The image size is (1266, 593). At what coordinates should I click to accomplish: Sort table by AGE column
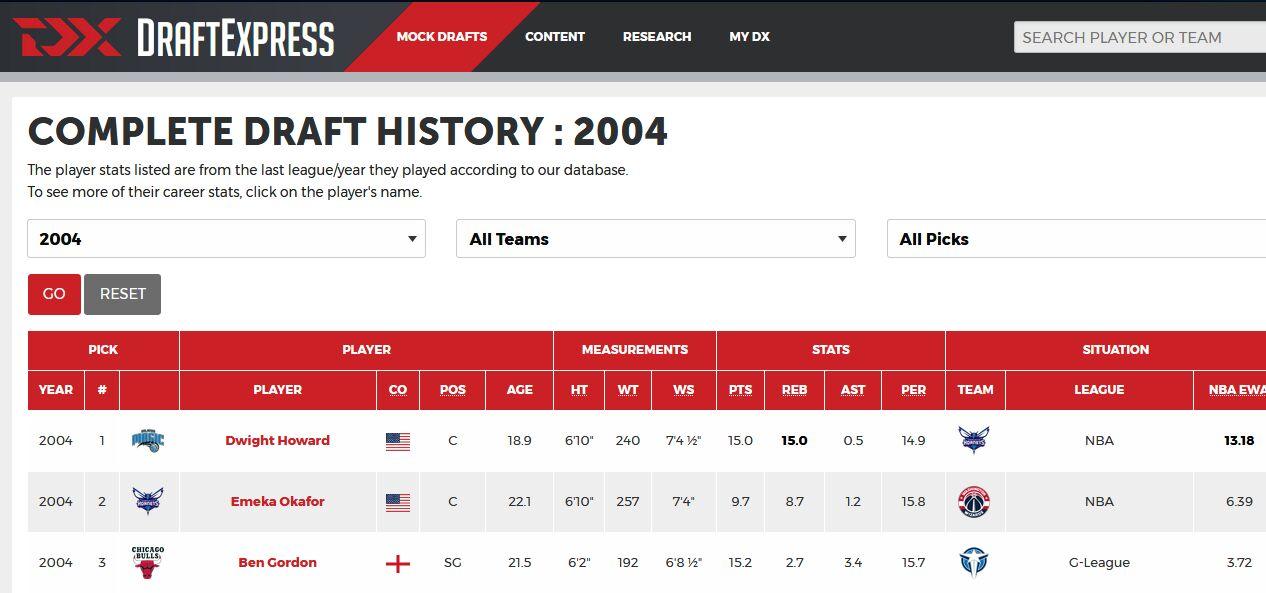click(519, 390)
